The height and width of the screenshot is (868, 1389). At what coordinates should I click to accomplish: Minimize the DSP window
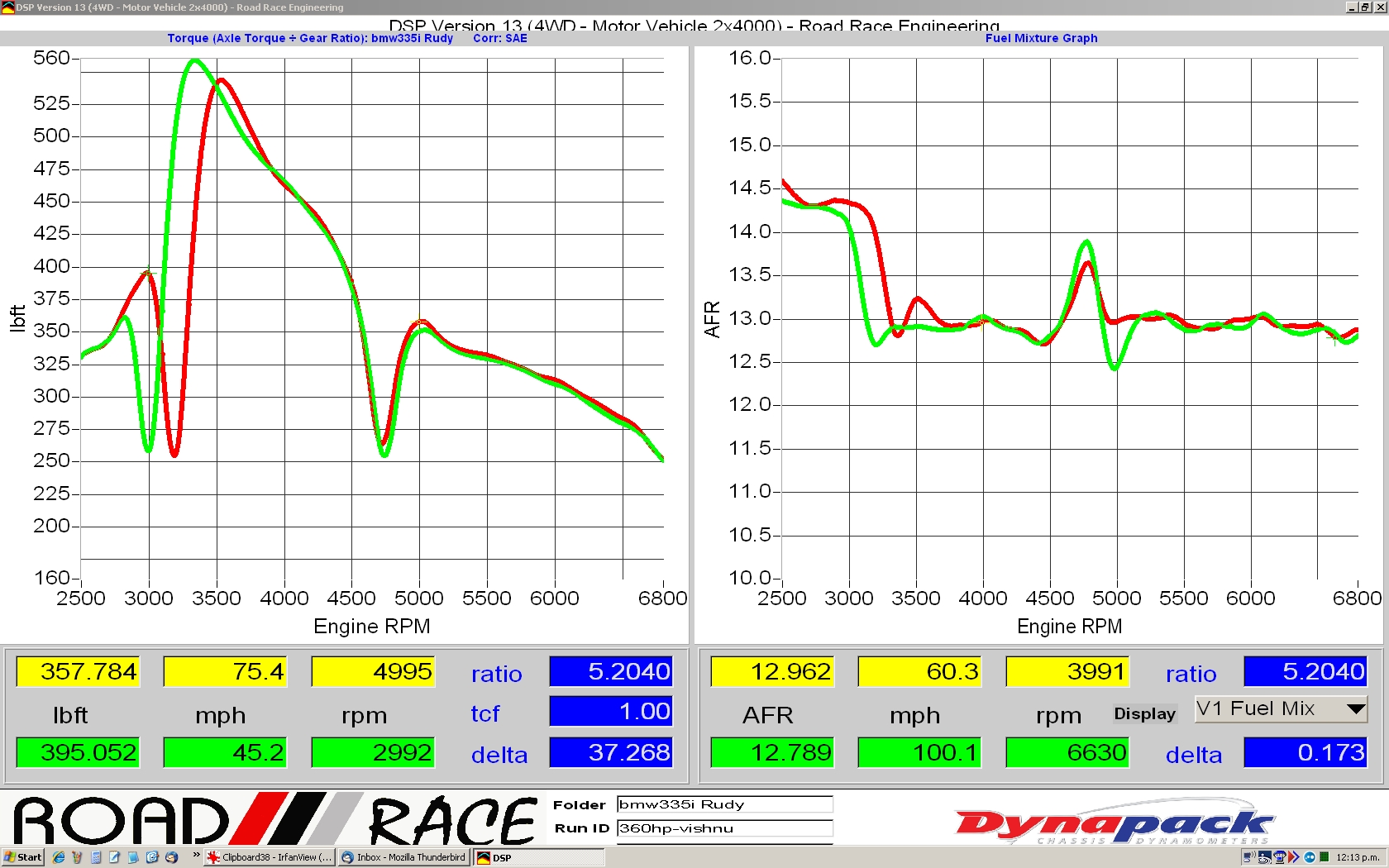1352,7
